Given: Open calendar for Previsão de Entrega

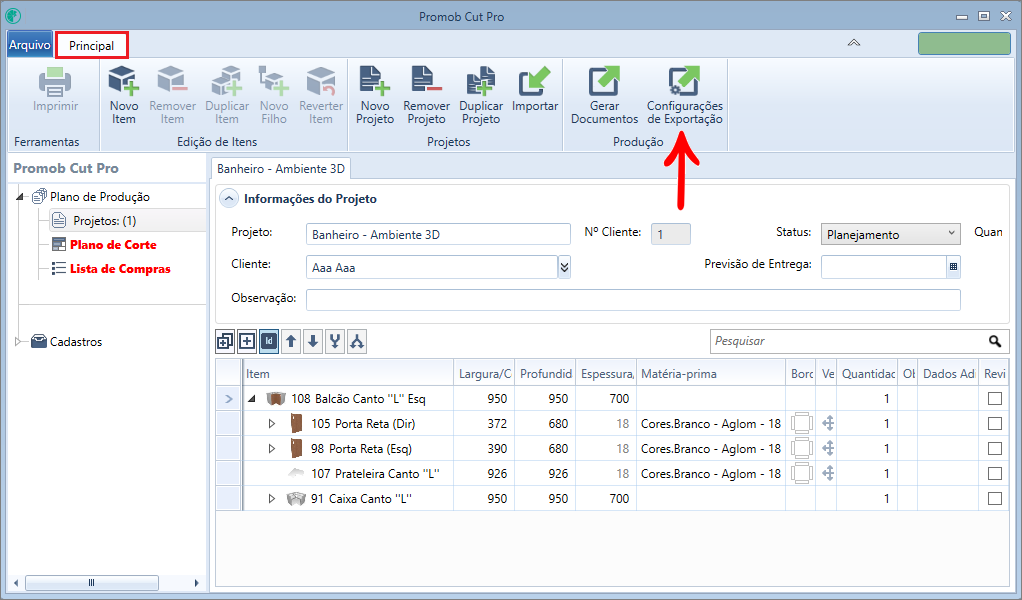Looking at the screenshot, I should click(x=954, y=267).
